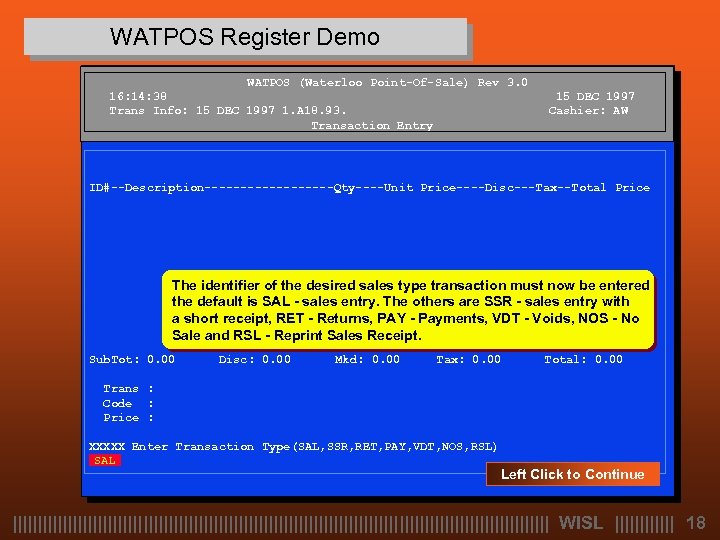Screen dimensions: 720x540
Task: Click the WATPOS Register Demo slide title
Action: (245, 37)
